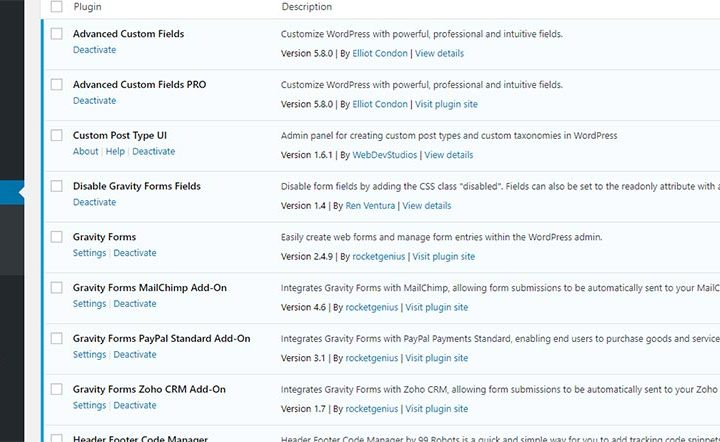The image size is (720, 442).
Task: Open rocketgenius link for MailChimp Add-On
Action: point(371,307)
